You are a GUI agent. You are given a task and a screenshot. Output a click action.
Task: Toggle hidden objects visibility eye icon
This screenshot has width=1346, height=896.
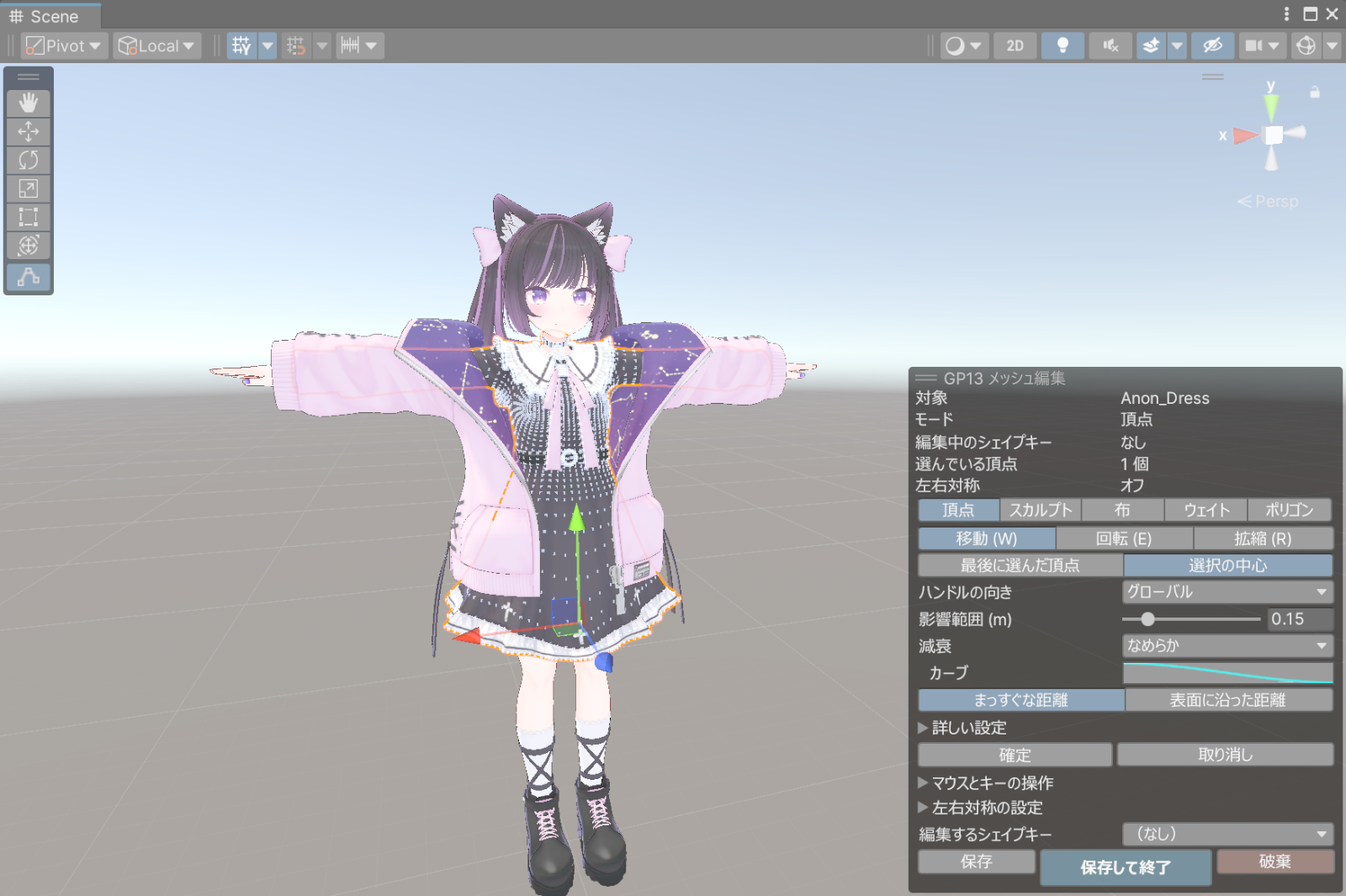[x=1212, y=45]
